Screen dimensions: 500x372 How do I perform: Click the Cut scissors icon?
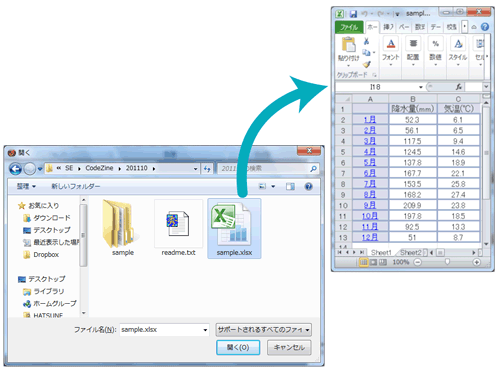(366, 41)
